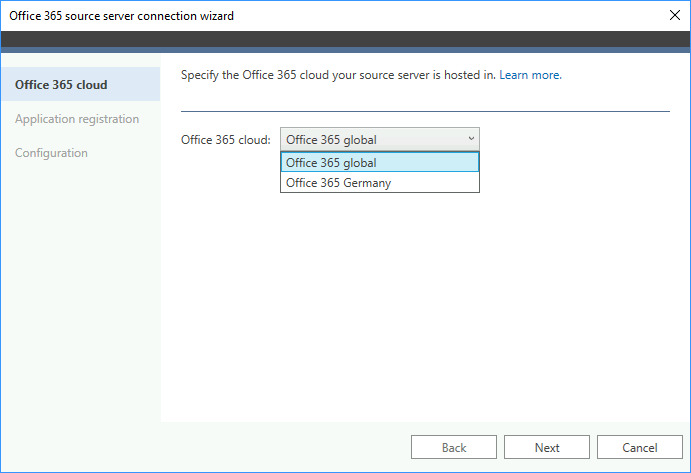Open the Learn more link
The image size is (691, 473).
530,75
